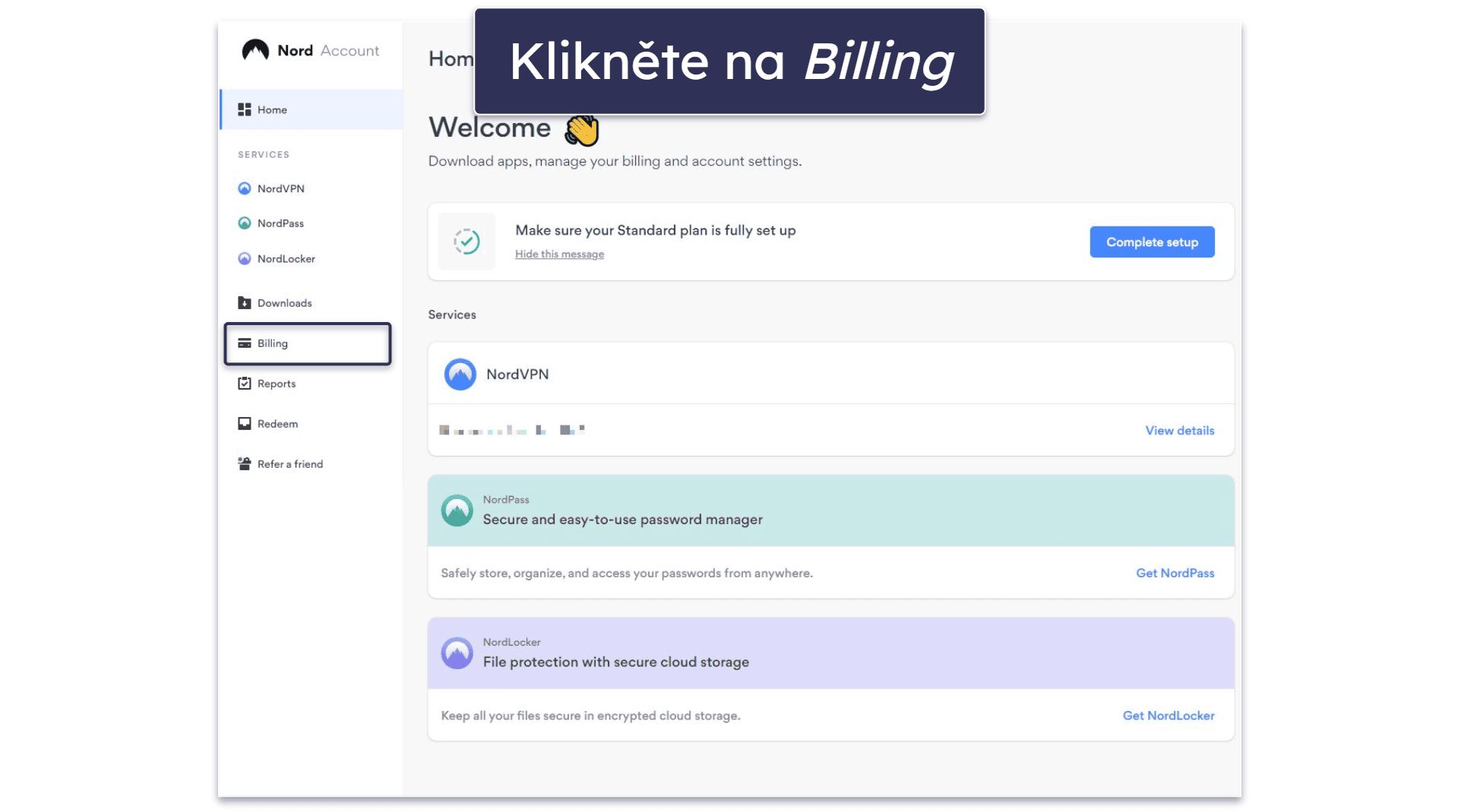Click the Get NordLocker link
Viewport: 1458px width, 812px height.
coord(1169,716)
